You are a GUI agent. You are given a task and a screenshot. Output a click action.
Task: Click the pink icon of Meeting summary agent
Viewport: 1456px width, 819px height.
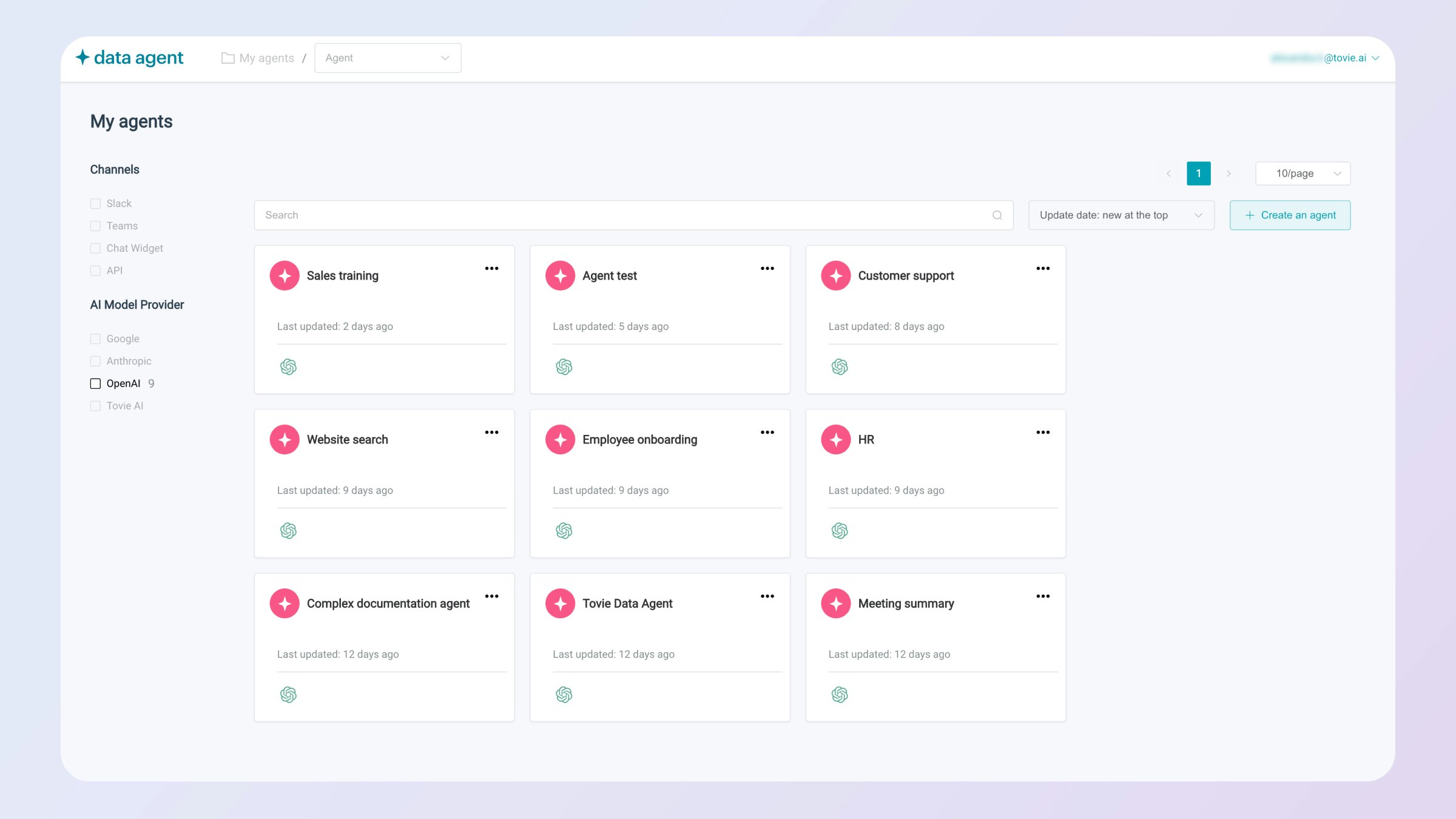(x=835, y=604)
